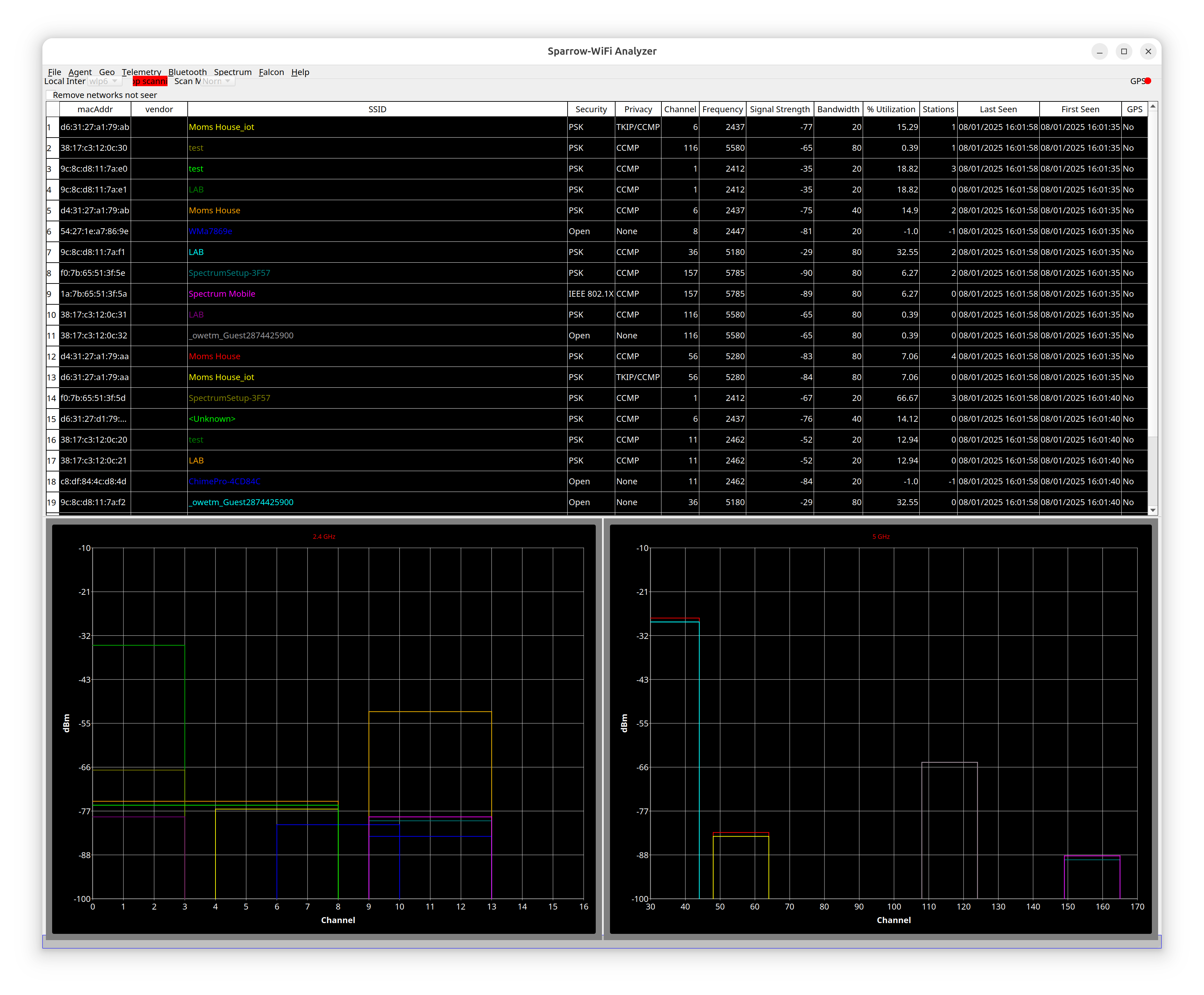1204x995 pixels.
Task: Select SSID WMa7869e in the table
Action: click(377, 232)
